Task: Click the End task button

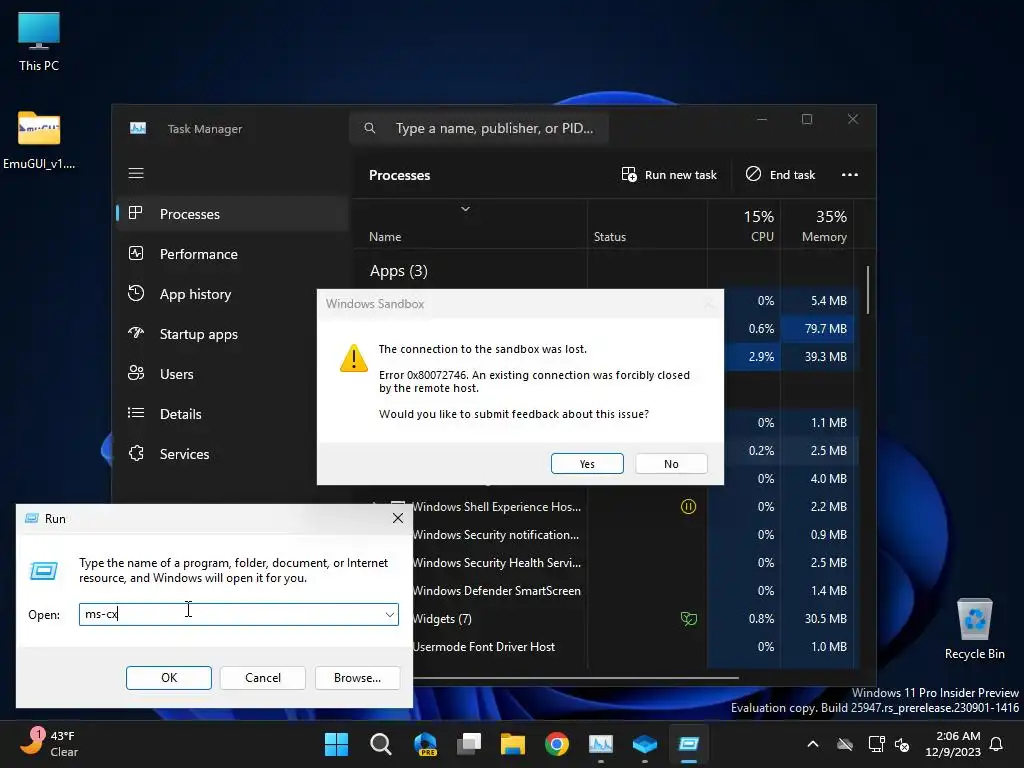Action: click(780, 174)
